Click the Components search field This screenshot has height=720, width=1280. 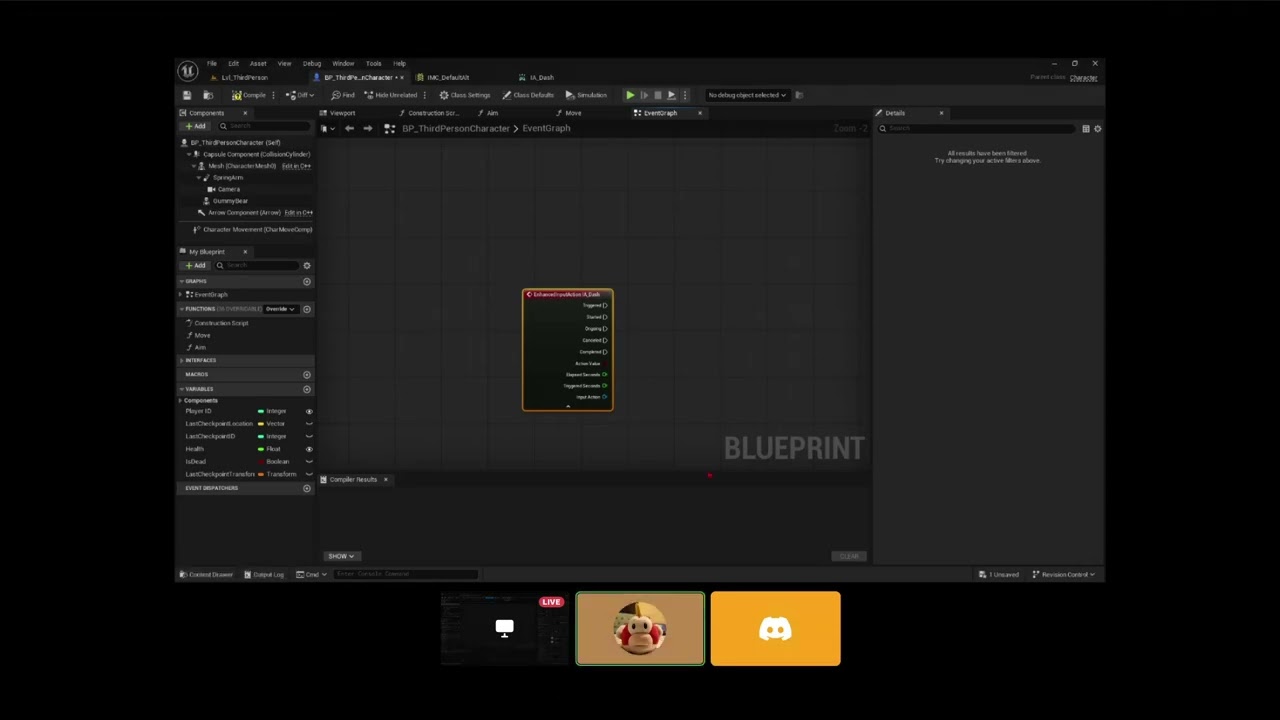[264, 127]
